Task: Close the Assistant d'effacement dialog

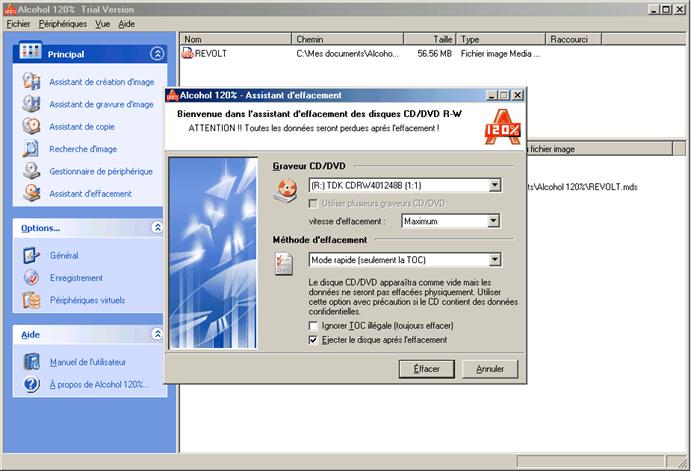Action: tap(518, 95)
